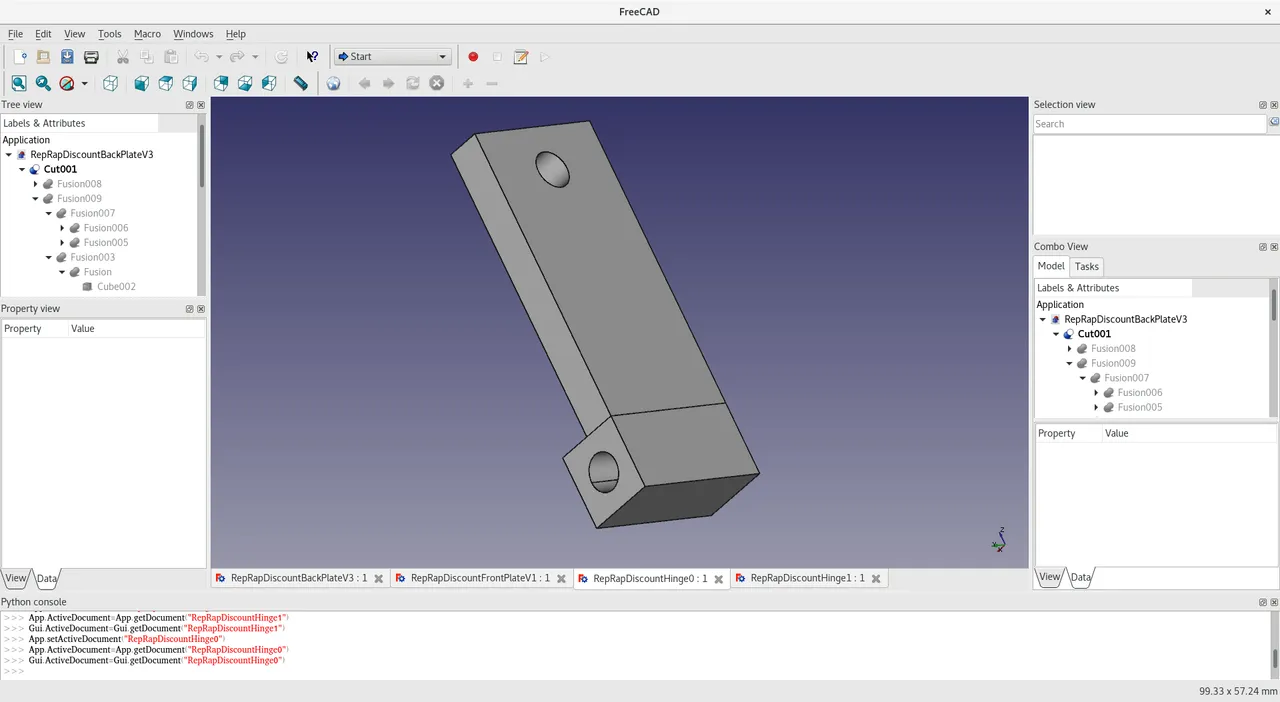Select View tab in left Property view
The image size is (1280, 702).
point(15,578)
